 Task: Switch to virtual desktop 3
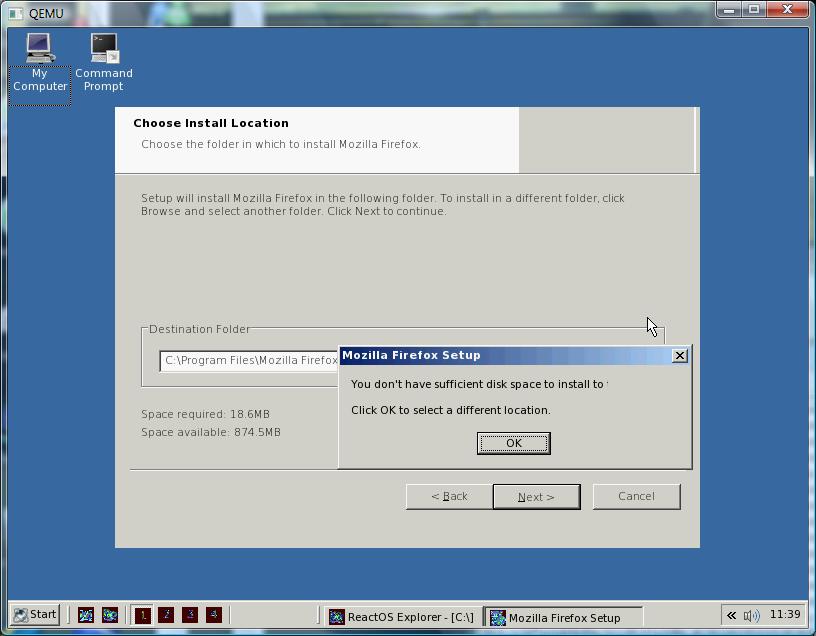[190, 615]
